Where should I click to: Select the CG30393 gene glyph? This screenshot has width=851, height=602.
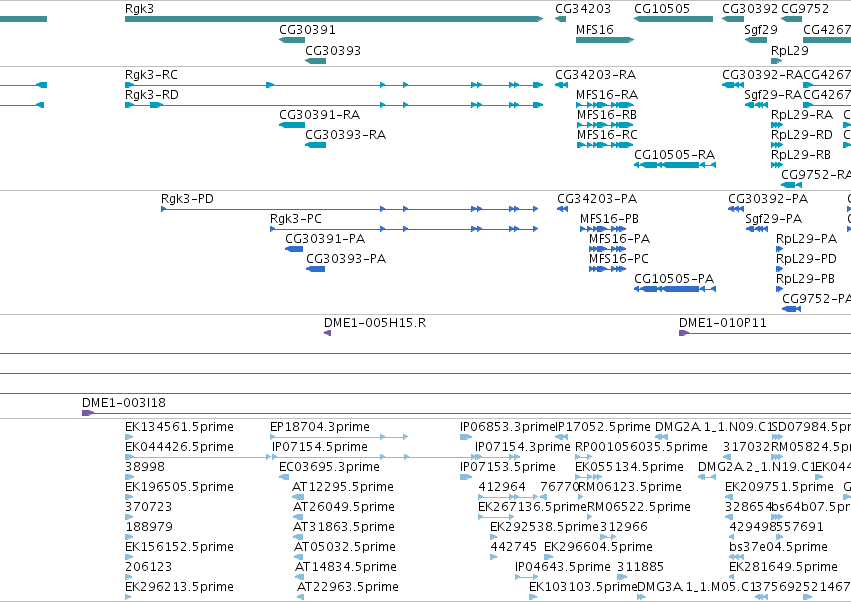(315, 61)
